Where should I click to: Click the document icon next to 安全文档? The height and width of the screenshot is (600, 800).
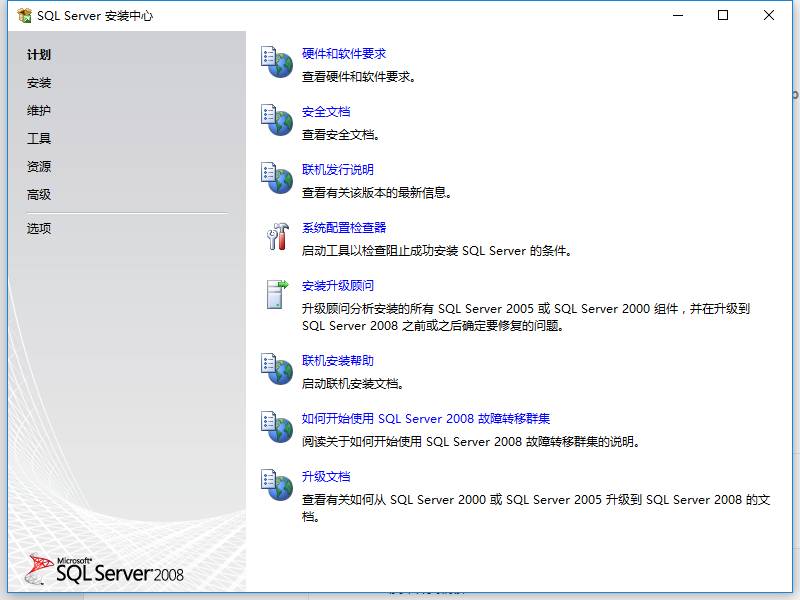(x=277, y=120)
